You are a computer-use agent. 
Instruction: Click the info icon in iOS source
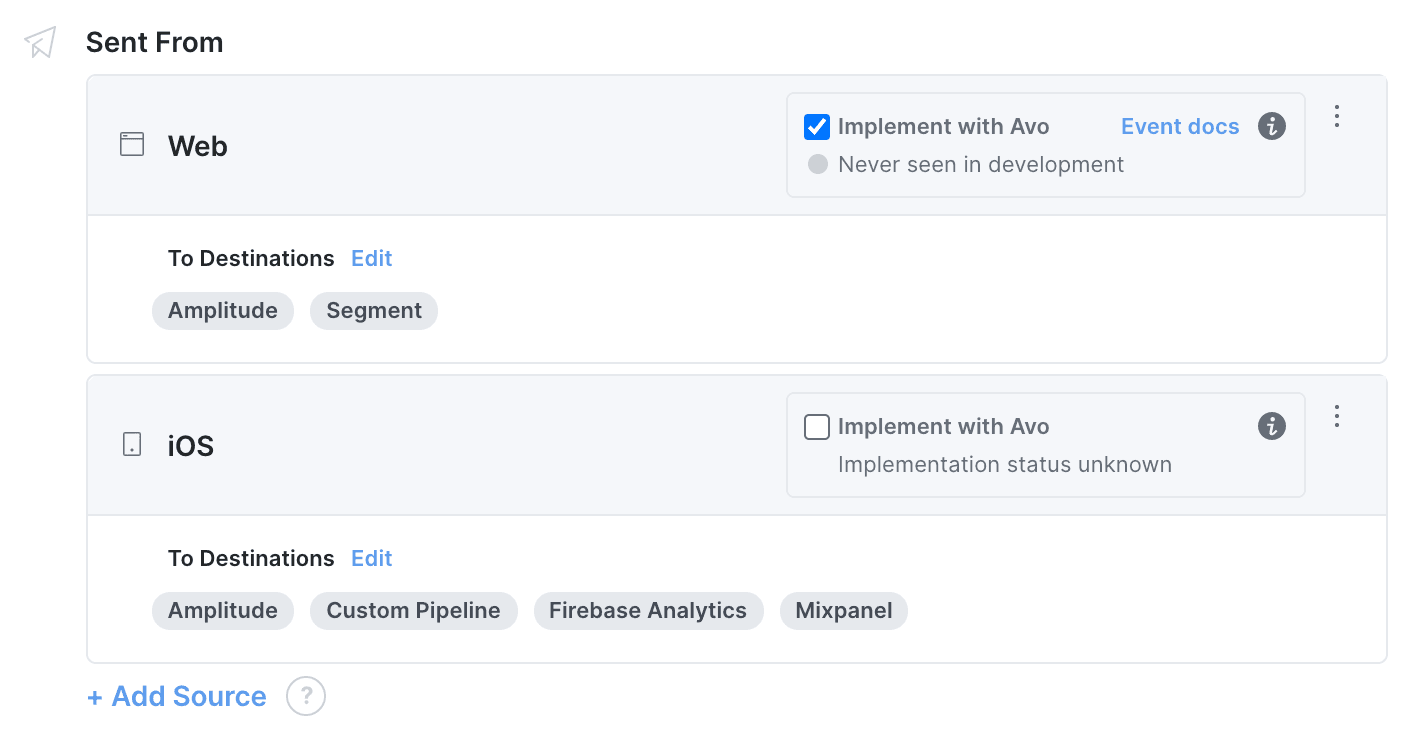point(1271,427)
